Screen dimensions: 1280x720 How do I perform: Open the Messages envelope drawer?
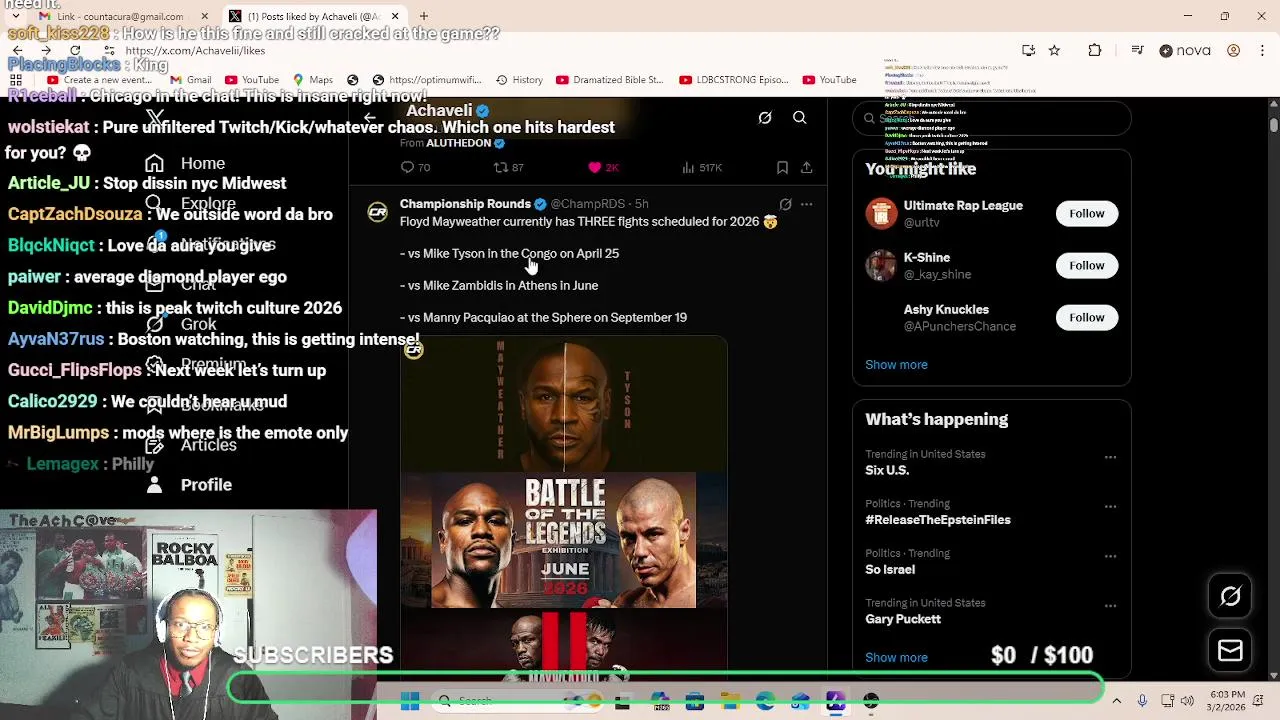click(x=1230, y=651)
